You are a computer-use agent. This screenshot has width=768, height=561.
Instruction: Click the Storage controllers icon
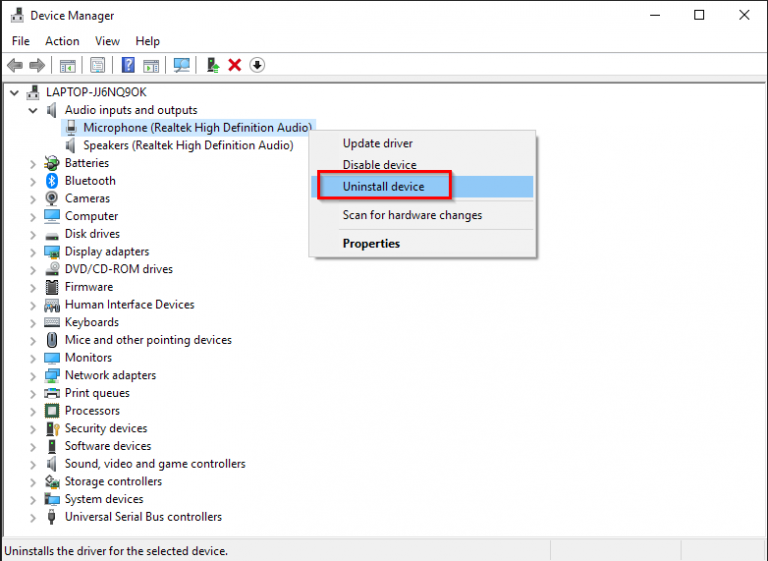coord(52,482)
